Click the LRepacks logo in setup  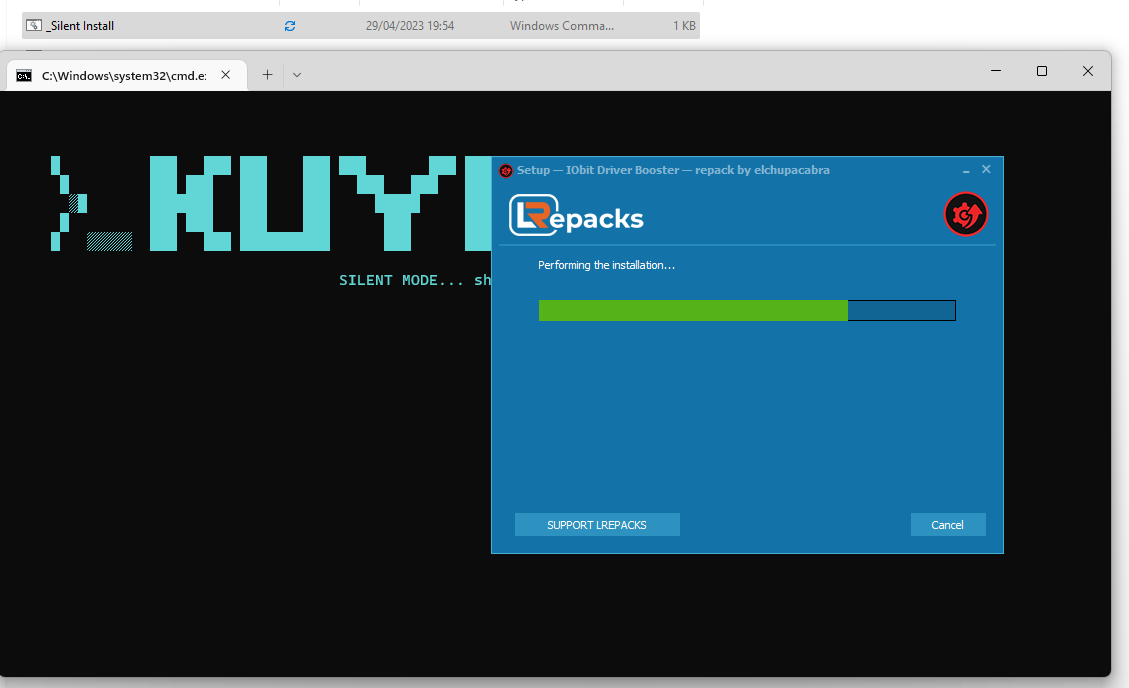576,215
